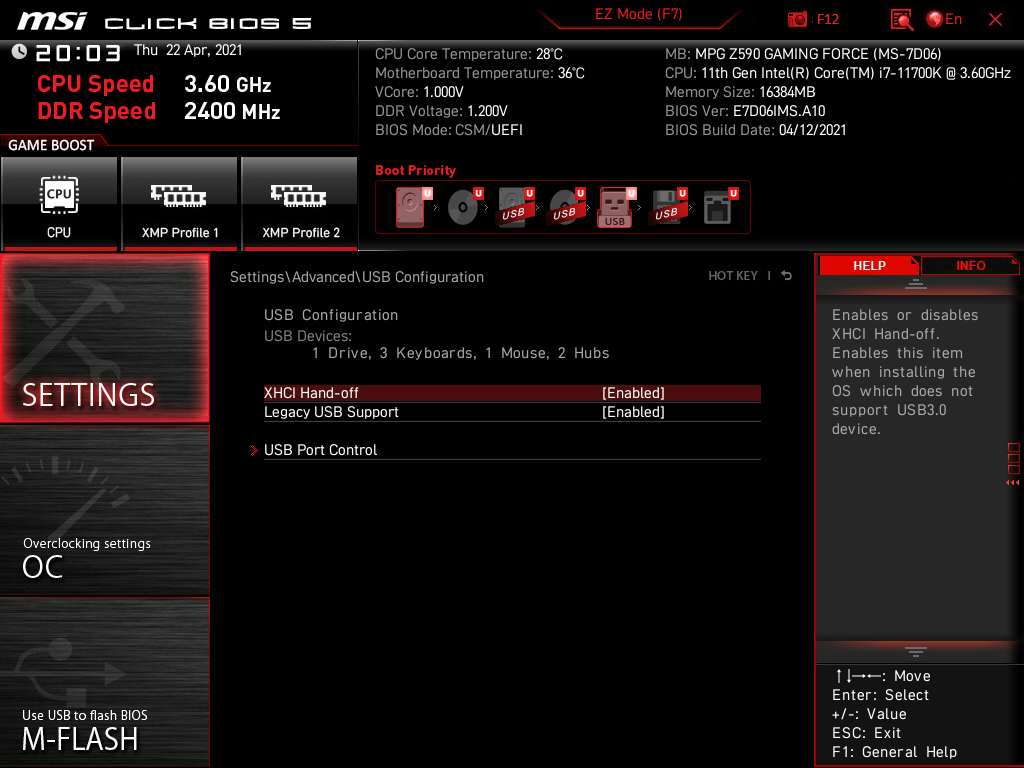Select the USB CD/DVD boot device icon
1024x768 pixels.
(567, 207)
